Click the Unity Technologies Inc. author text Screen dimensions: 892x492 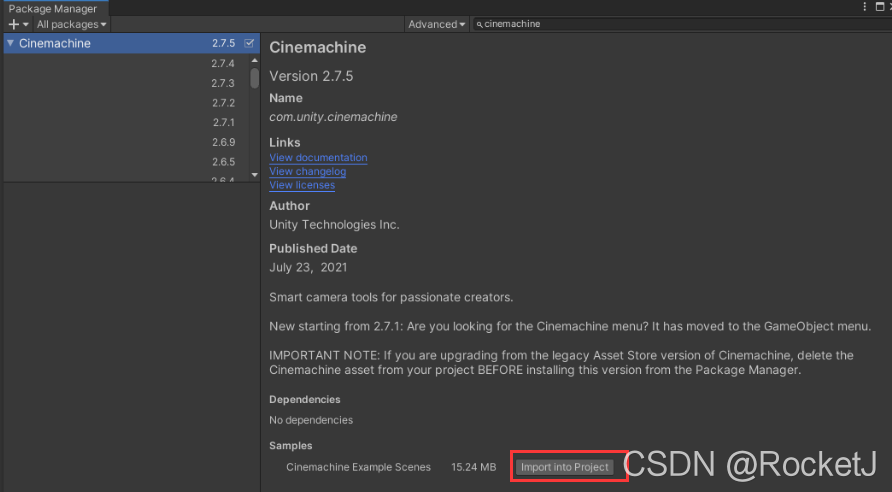tap(334, 225)
